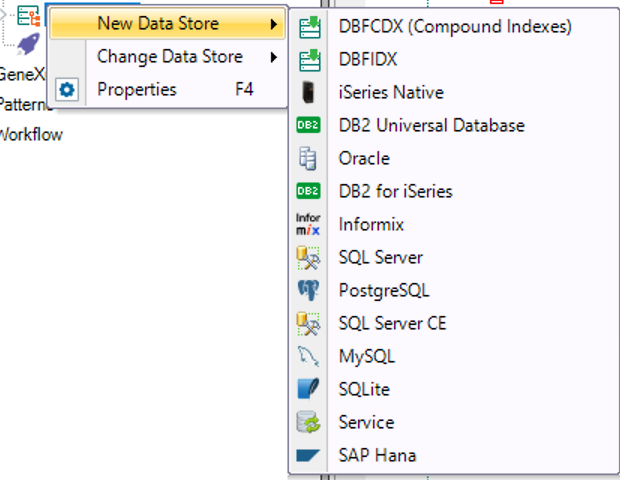The height and width of the screenshot is (480, 620).
Task: Open the New Data Store submenu
Action: point(168,24)
